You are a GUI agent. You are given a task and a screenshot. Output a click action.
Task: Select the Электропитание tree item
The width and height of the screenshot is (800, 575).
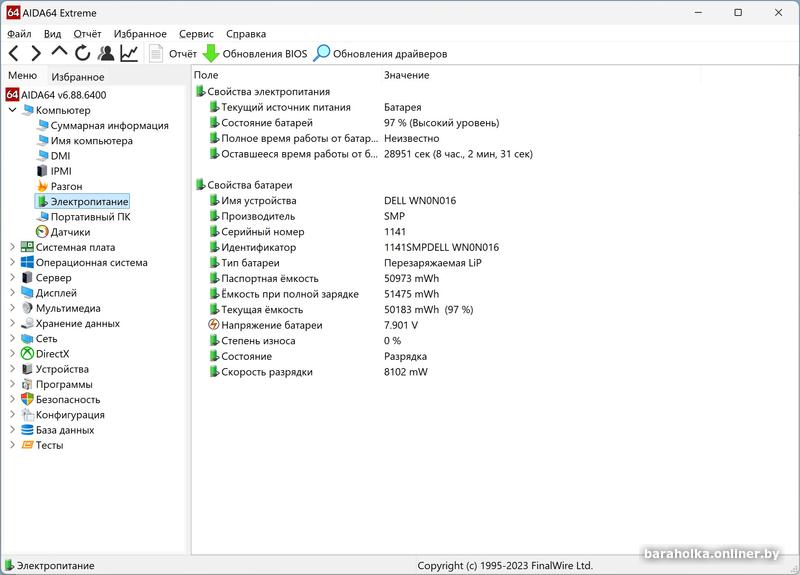(x=89, y=202)
